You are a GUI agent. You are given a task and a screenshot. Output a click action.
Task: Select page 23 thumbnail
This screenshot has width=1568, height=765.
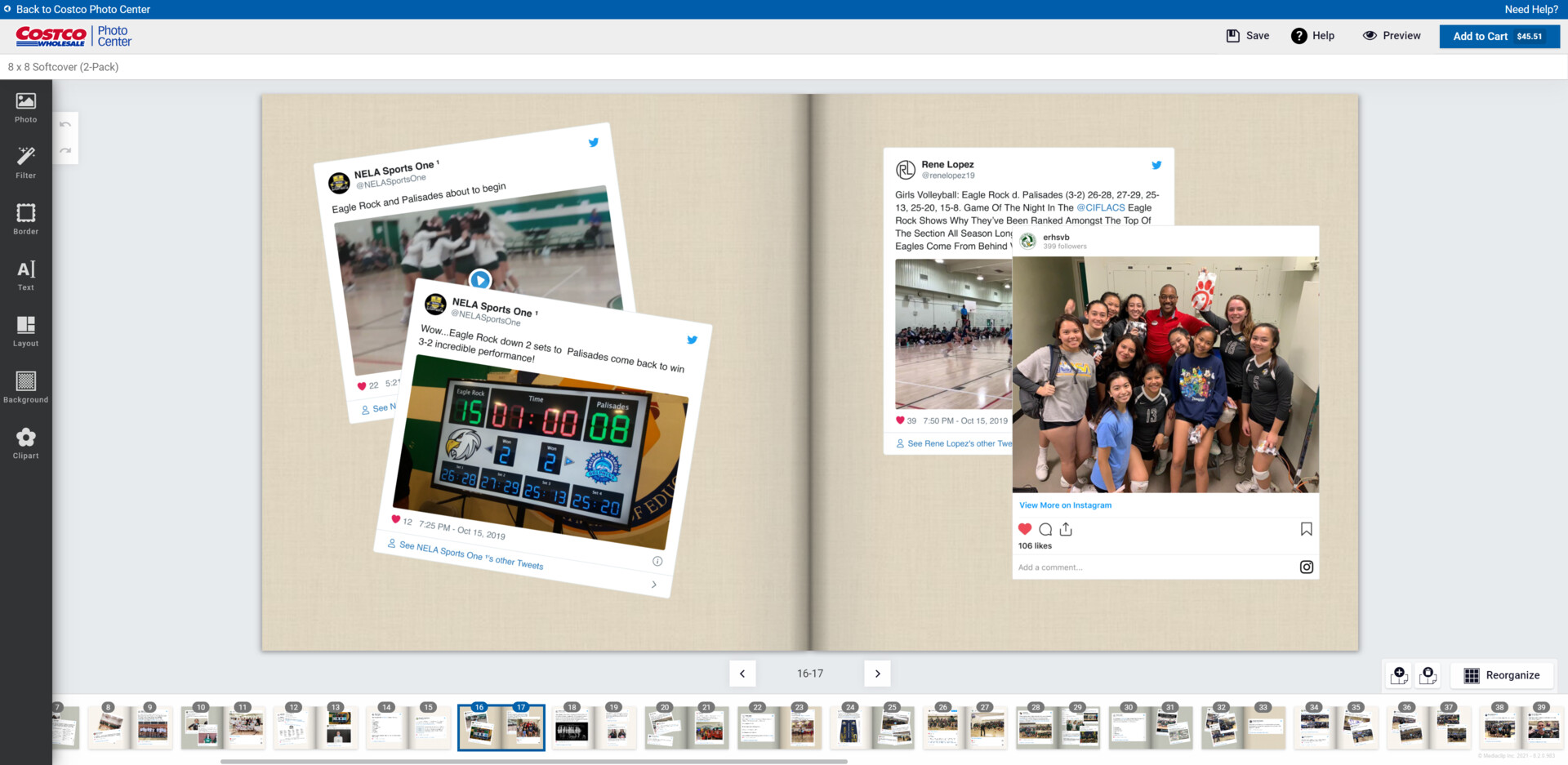(x=801, y=727)
